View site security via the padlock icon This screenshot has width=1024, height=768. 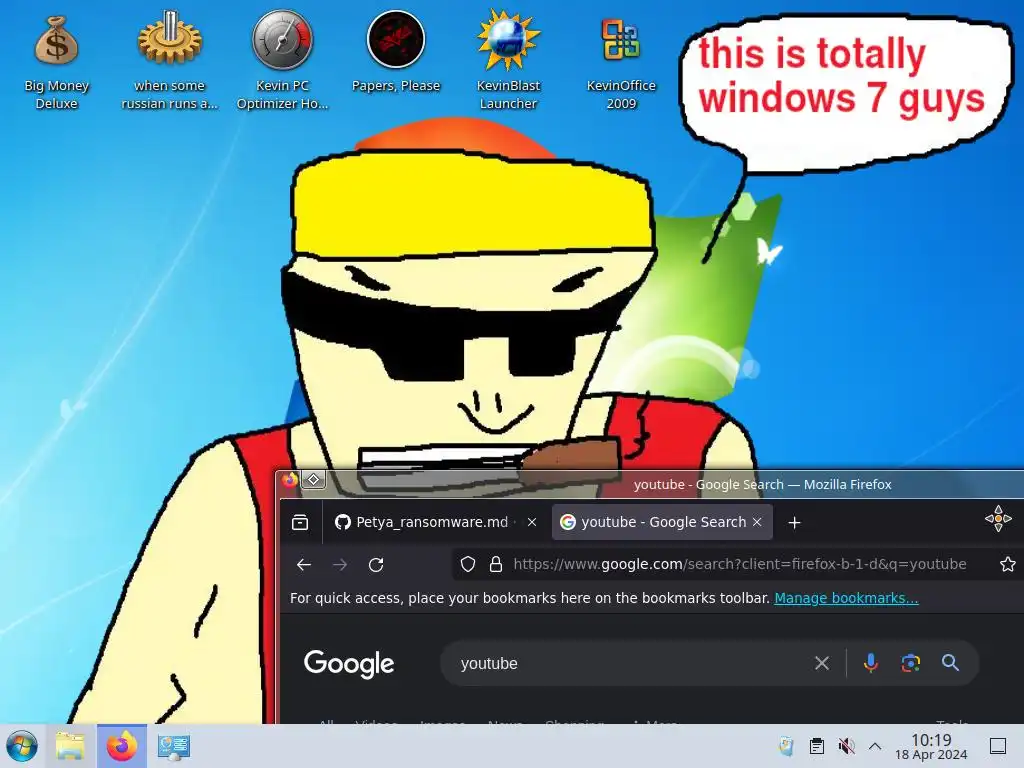click(496, 564)
